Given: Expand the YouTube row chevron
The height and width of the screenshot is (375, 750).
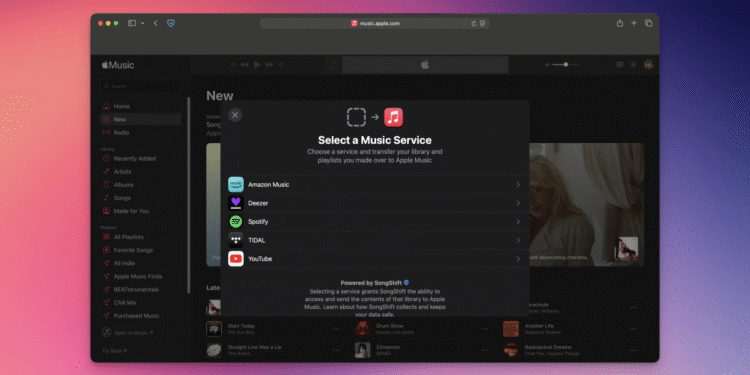Looking at the screenshot, I should [518, 259].
